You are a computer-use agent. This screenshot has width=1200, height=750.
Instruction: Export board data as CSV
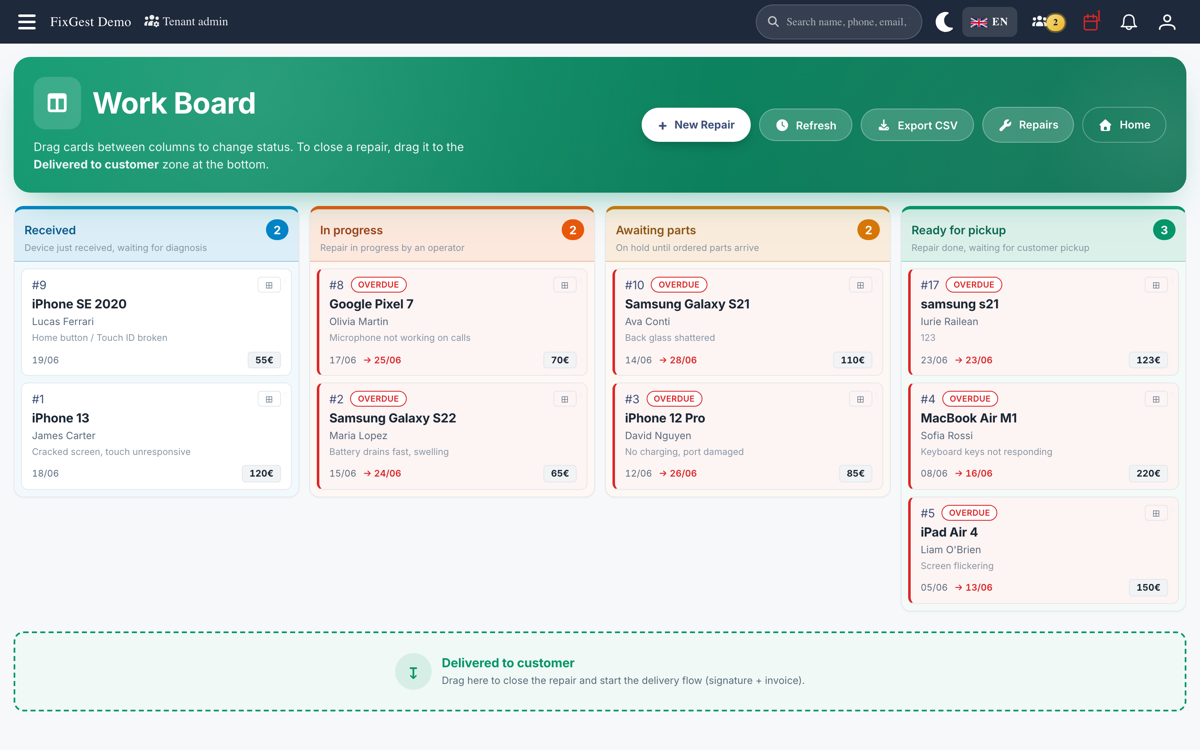pyautogui.click(x=917, y=125)
